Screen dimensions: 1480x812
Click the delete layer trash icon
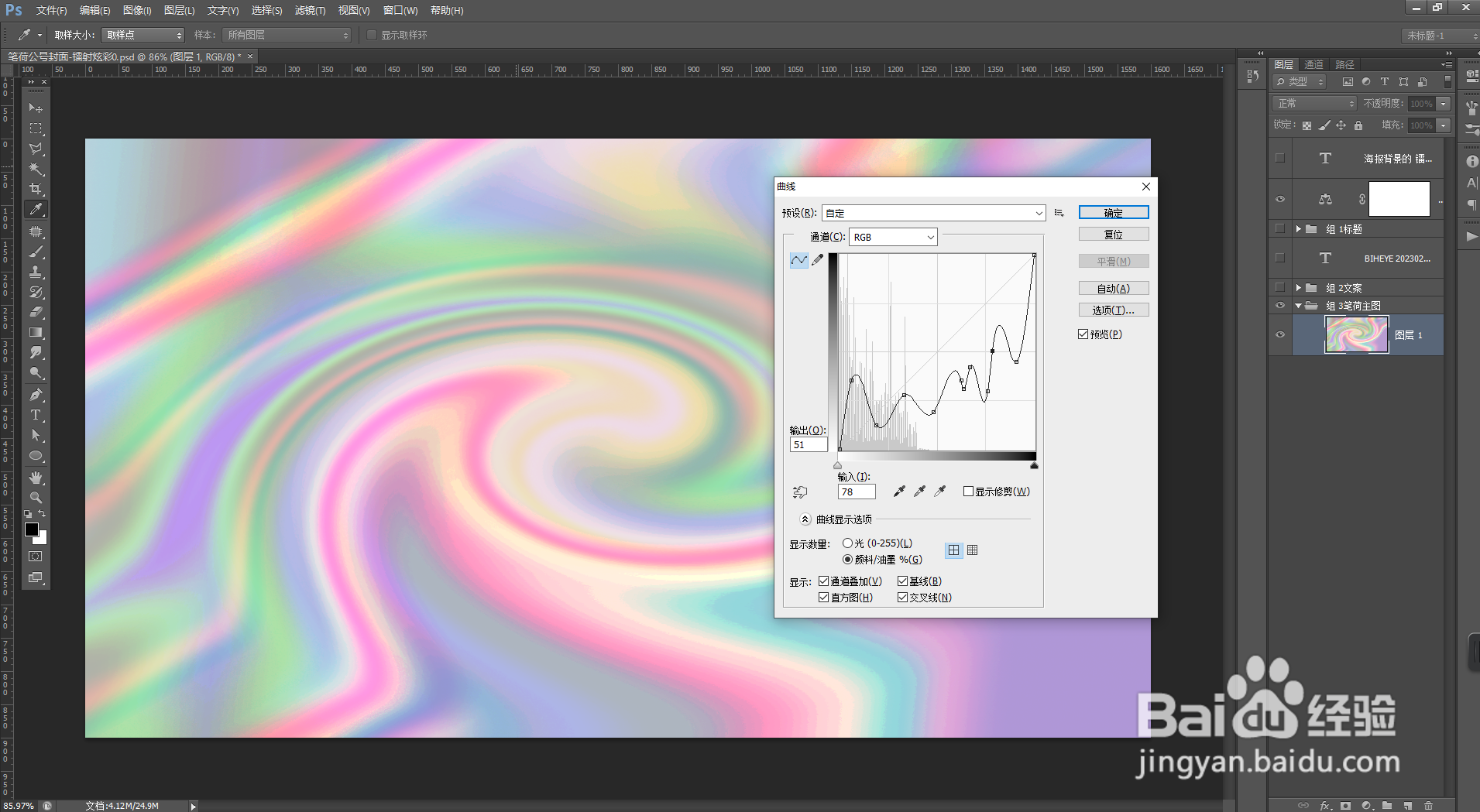(x=1429, y=806)
